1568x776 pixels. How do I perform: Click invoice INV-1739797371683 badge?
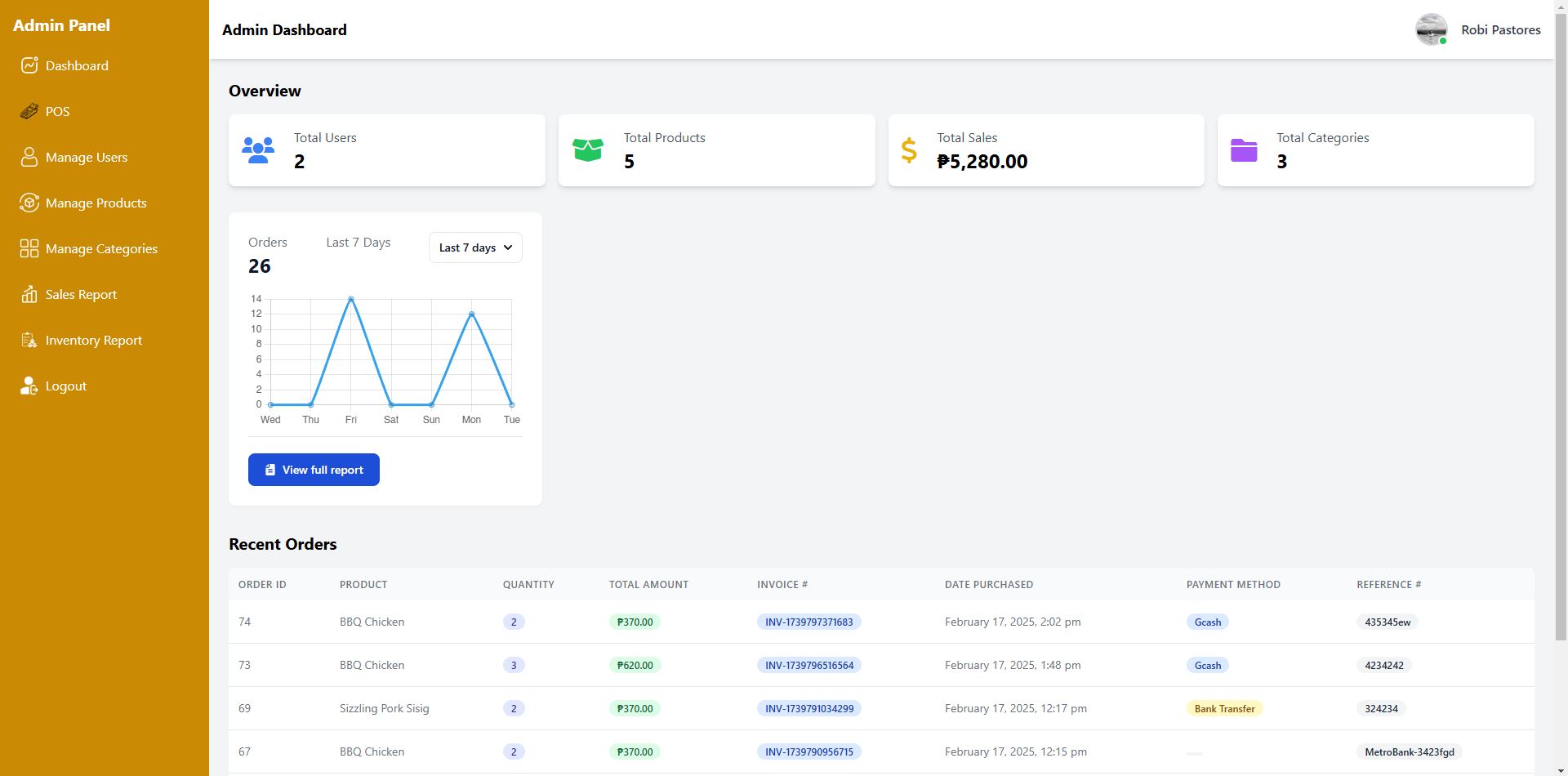pyautogui.click(x=808, y=622)
